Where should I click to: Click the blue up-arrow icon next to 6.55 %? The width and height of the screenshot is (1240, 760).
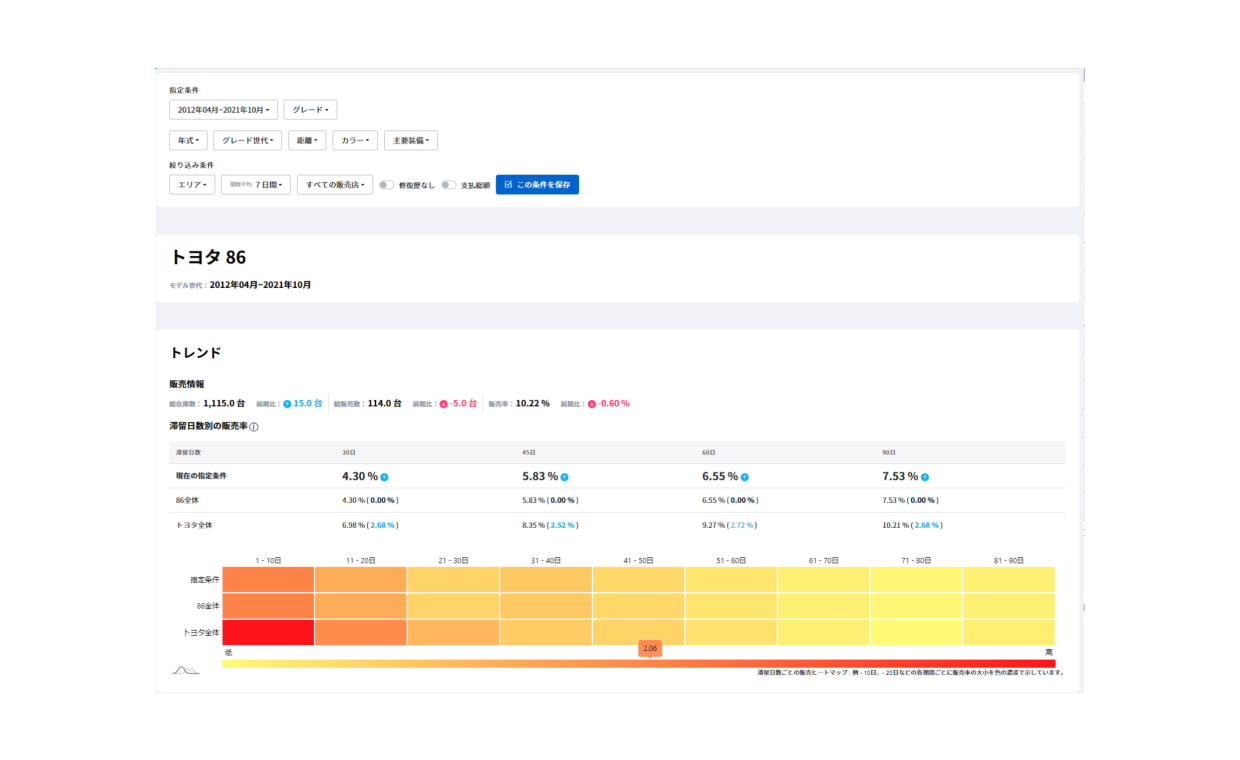point(744,477)
